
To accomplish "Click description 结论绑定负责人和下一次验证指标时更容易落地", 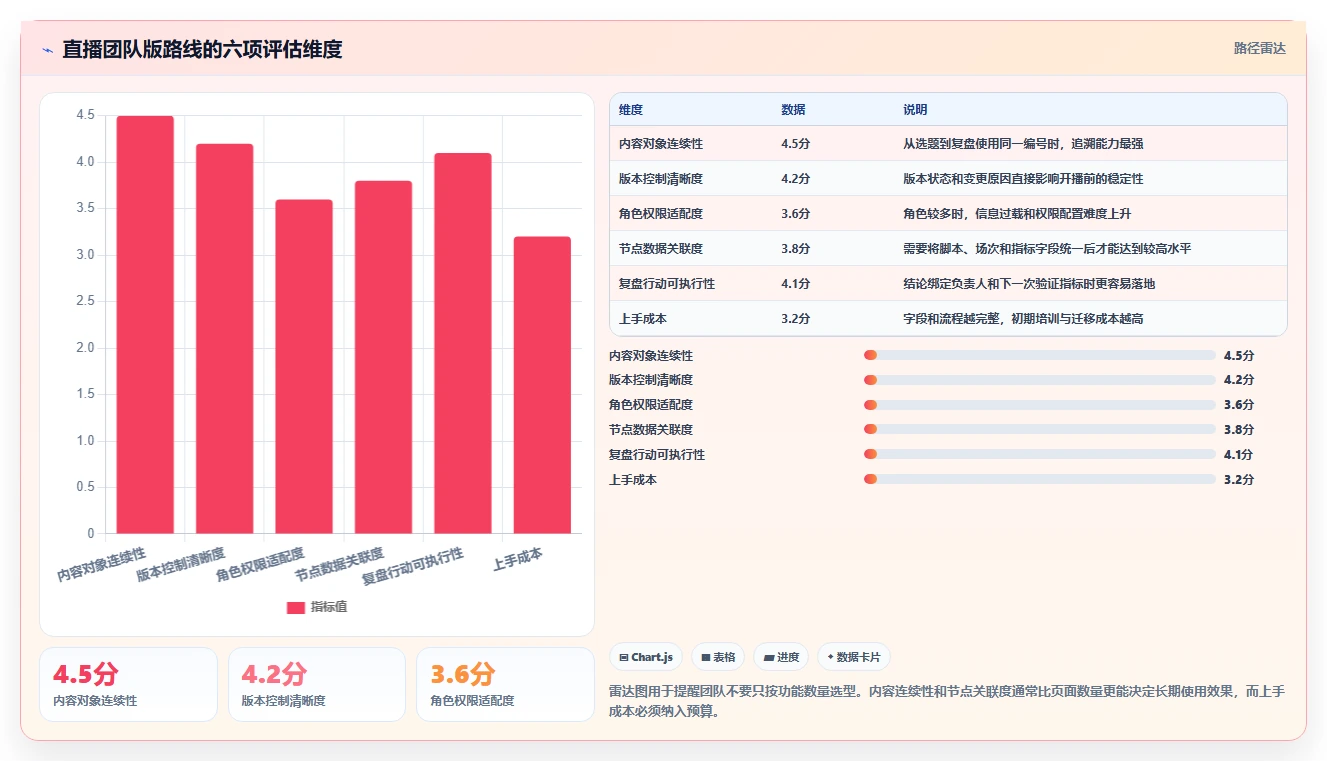I will [x=1029, y=284].
